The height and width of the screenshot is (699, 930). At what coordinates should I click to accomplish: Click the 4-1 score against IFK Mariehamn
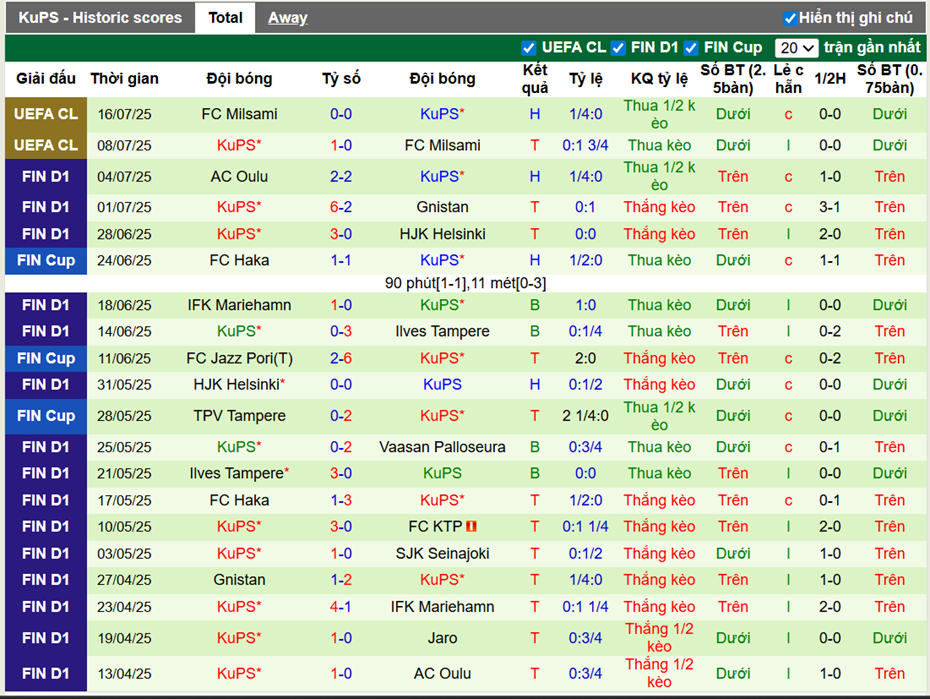[341, 607]
